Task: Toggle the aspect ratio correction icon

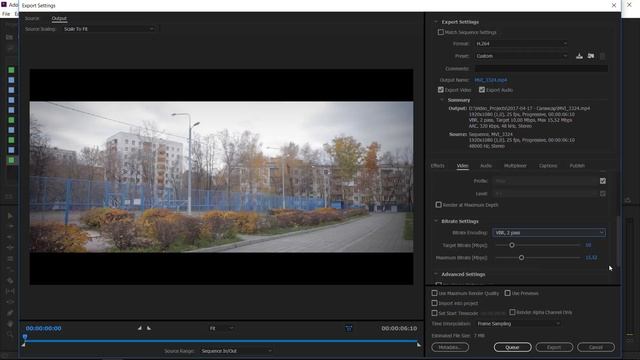Action: 349,328
